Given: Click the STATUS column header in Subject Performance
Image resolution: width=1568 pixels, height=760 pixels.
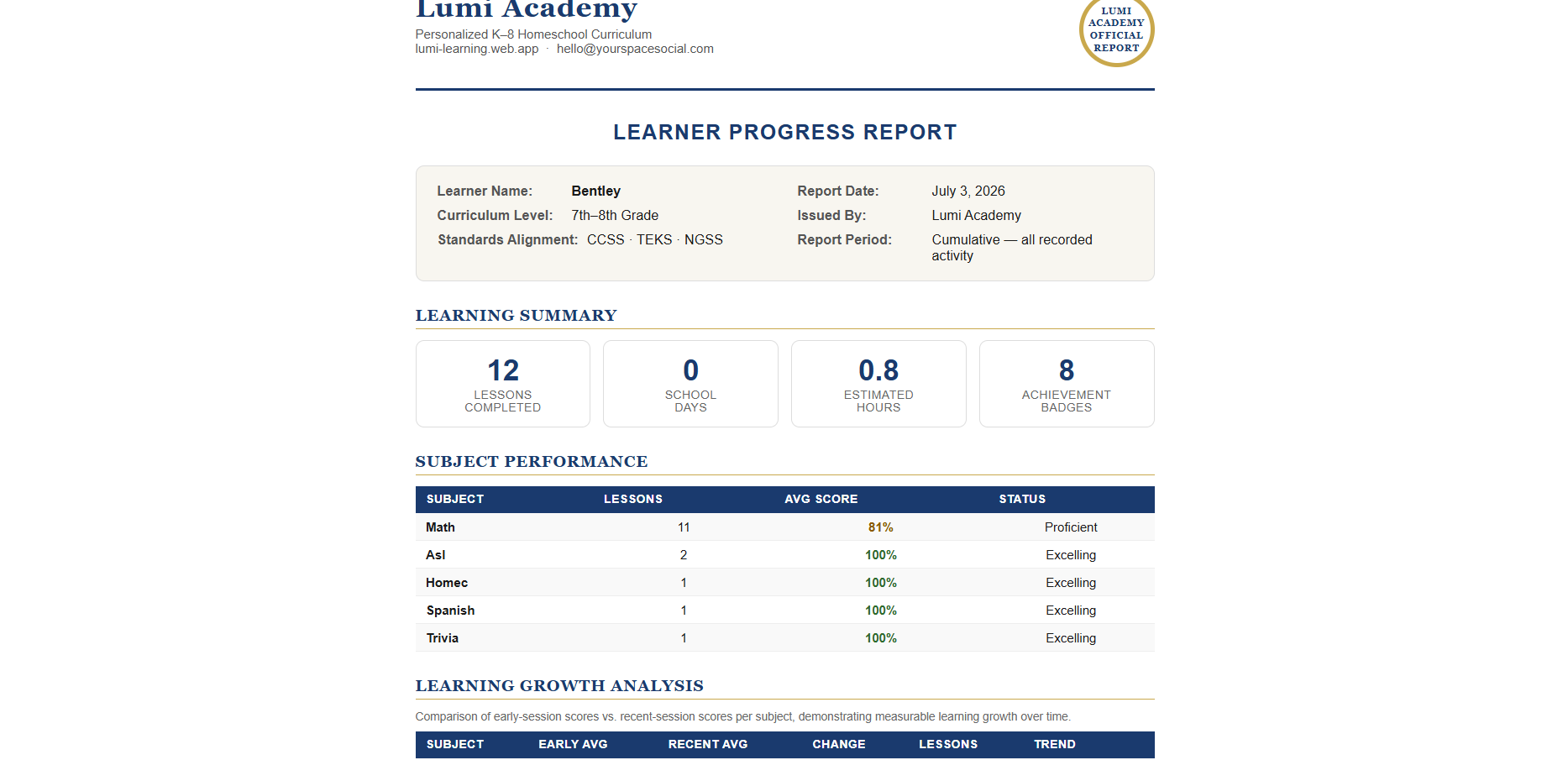Looking at the screenshot, I should [x=1022, y=499].
